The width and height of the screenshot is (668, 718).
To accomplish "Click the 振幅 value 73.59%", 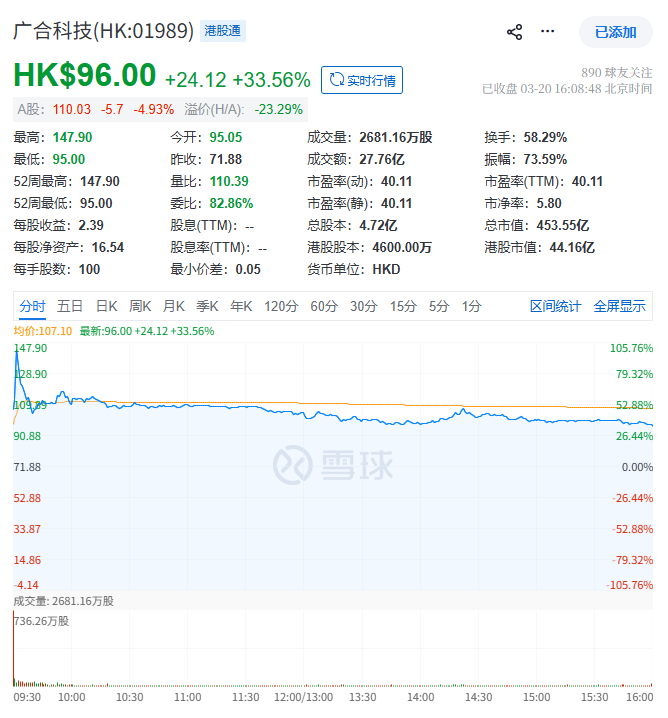I will pos(545,159).
